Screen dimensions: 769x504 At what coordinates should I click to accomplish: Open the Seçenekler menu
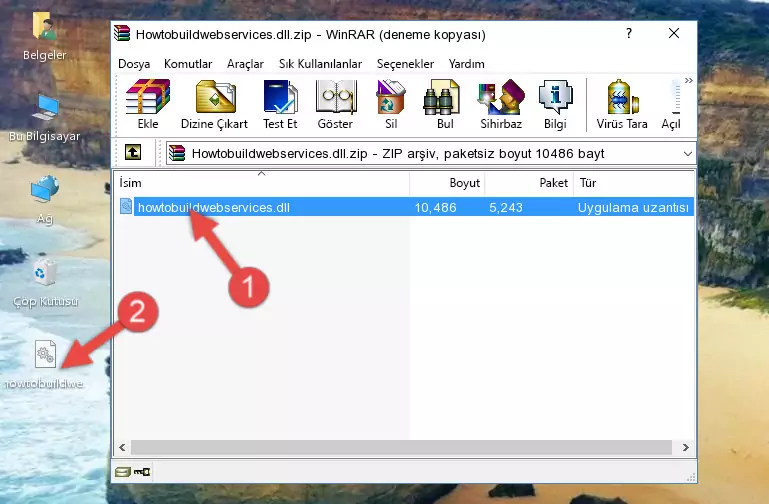[405, 64]
